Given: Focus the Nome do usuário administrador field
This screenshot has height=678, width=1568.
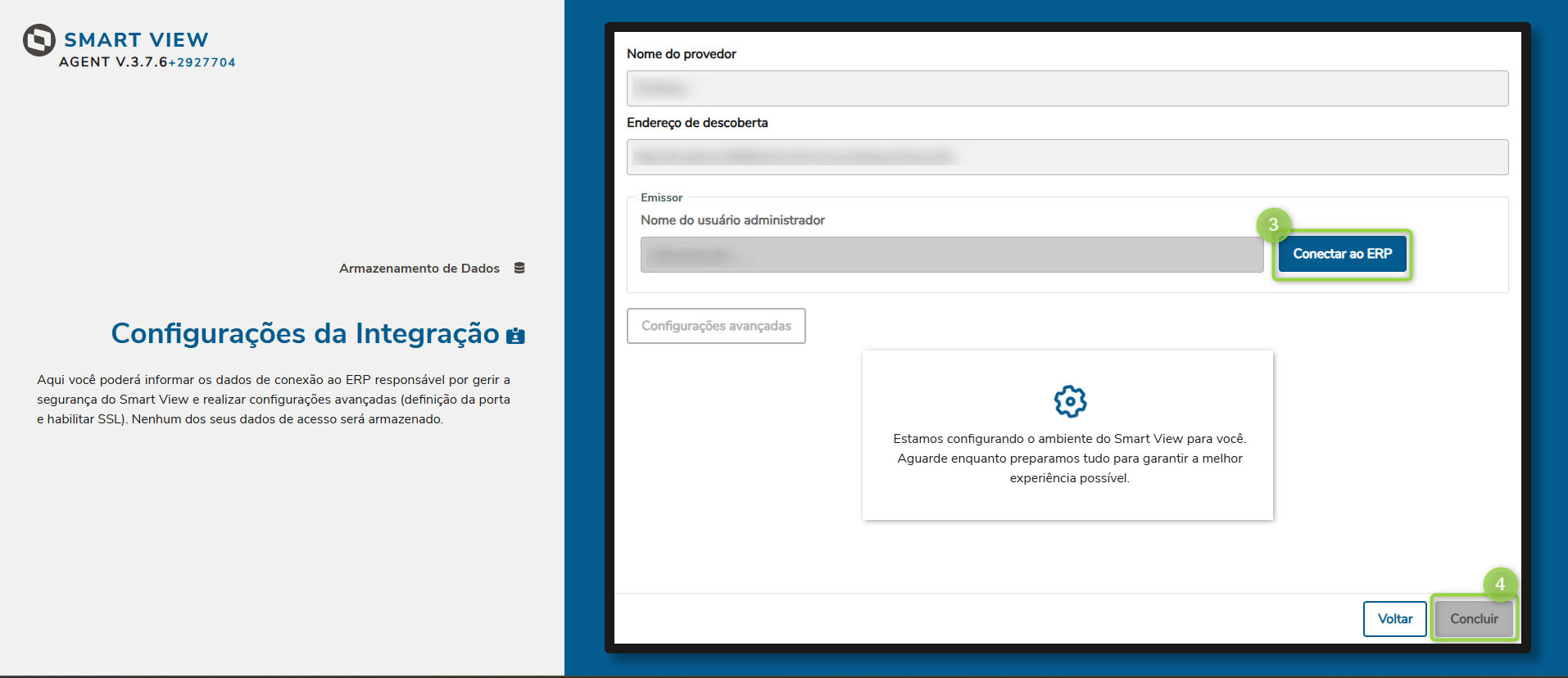Looking at the screenshot, I should point(952,255).
